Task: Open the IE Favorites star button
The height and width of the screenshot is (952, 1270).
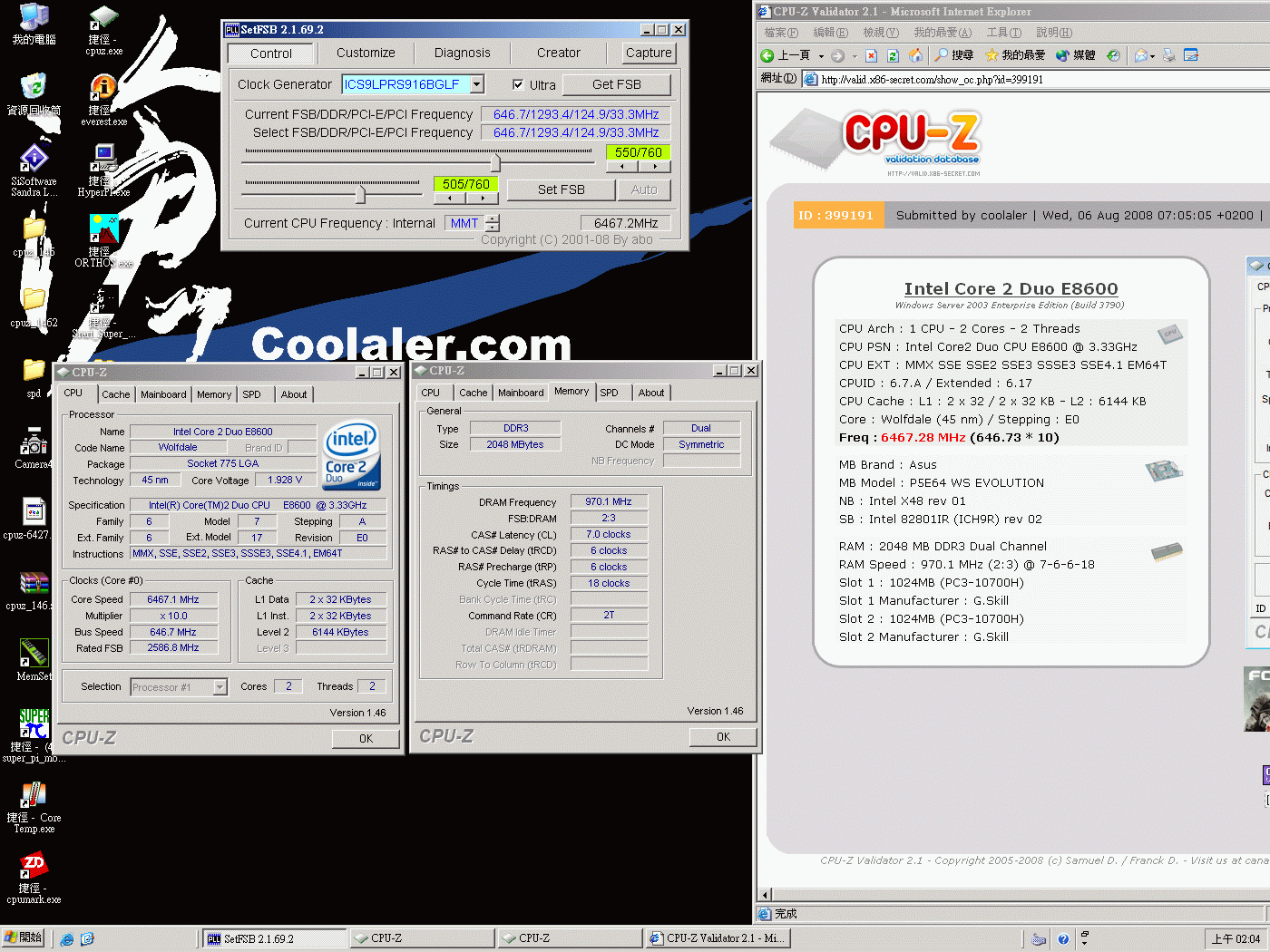Action: [x=1014, y=55]
